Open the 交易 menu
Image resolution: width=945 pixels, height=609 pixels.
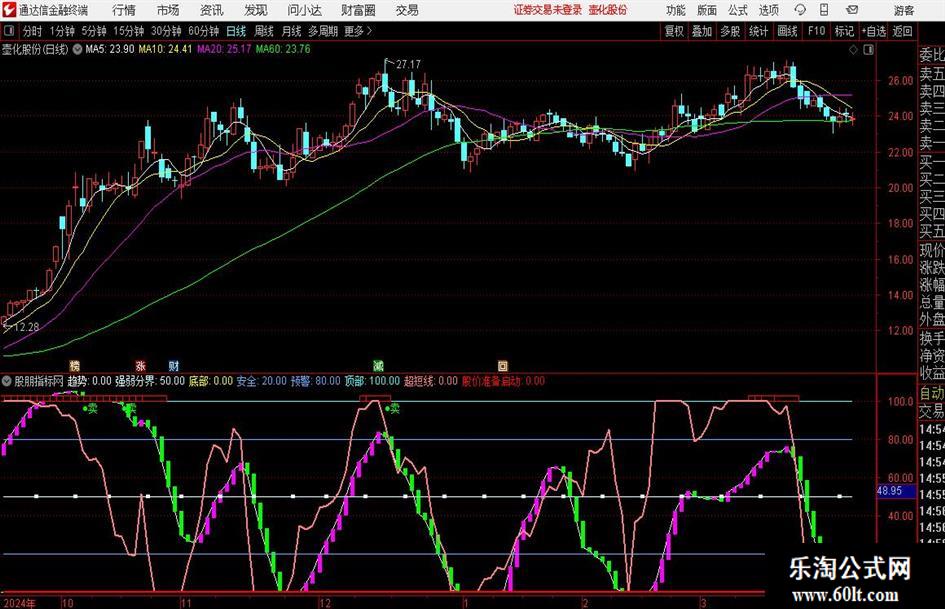click(407, 10)
